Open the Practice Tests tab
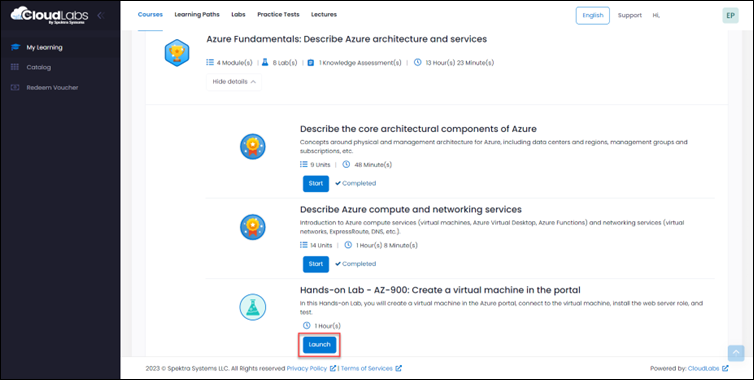The height and width of the screenshot is (380, 754). point(278,14)
